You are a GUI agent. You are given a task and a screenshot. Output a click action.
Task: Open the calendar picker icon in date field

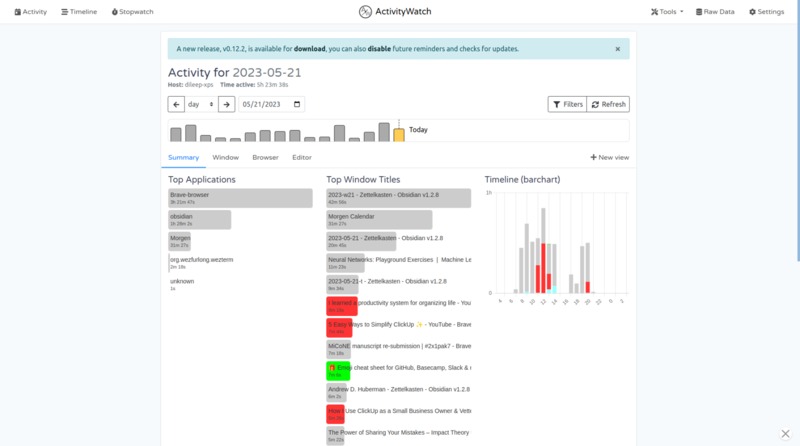tap(297, 104)
